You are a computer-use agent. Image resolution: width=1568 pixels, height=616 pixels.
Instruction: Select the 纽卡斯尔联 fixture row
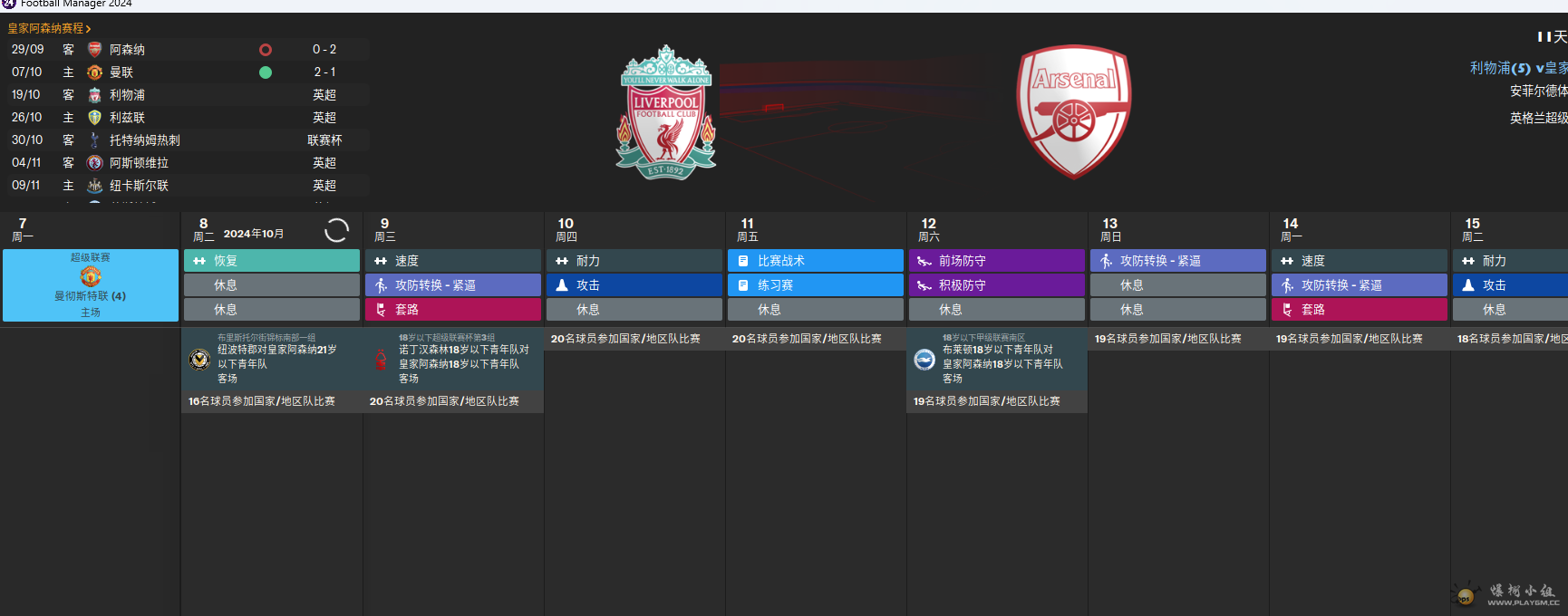click(x=187, y=186)
